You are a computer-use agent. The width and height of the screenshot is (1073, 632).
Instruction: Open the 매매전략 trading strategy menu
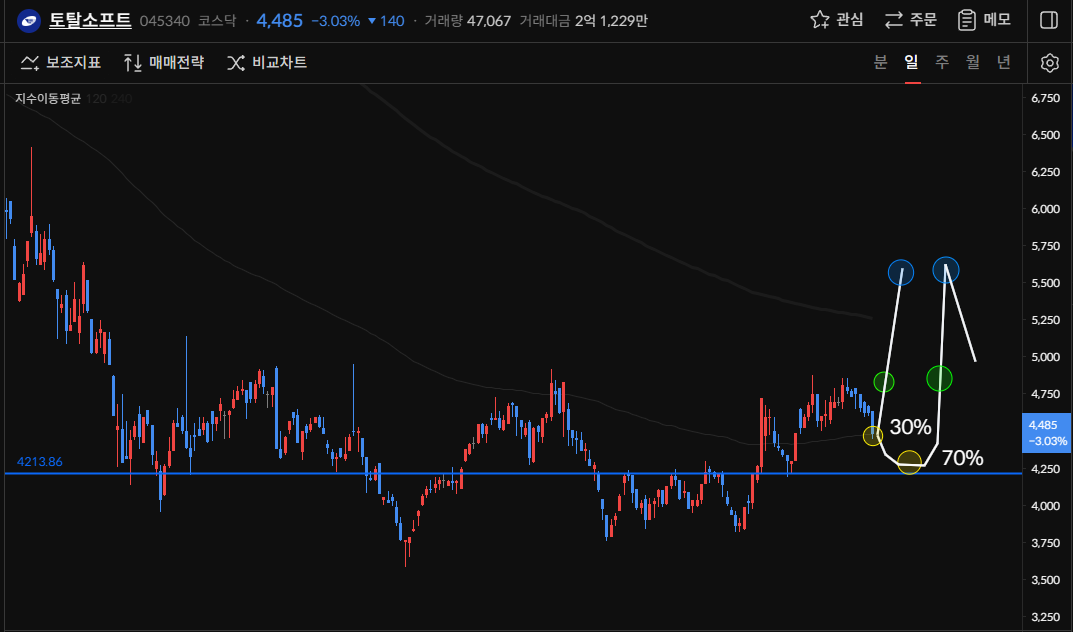coord(164,63)
